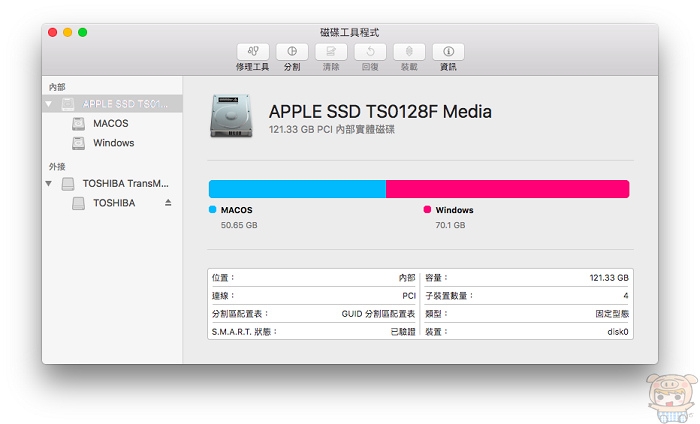Click the pink Windows legend swatch
The image size is (700, 424).
coord(427,210)
